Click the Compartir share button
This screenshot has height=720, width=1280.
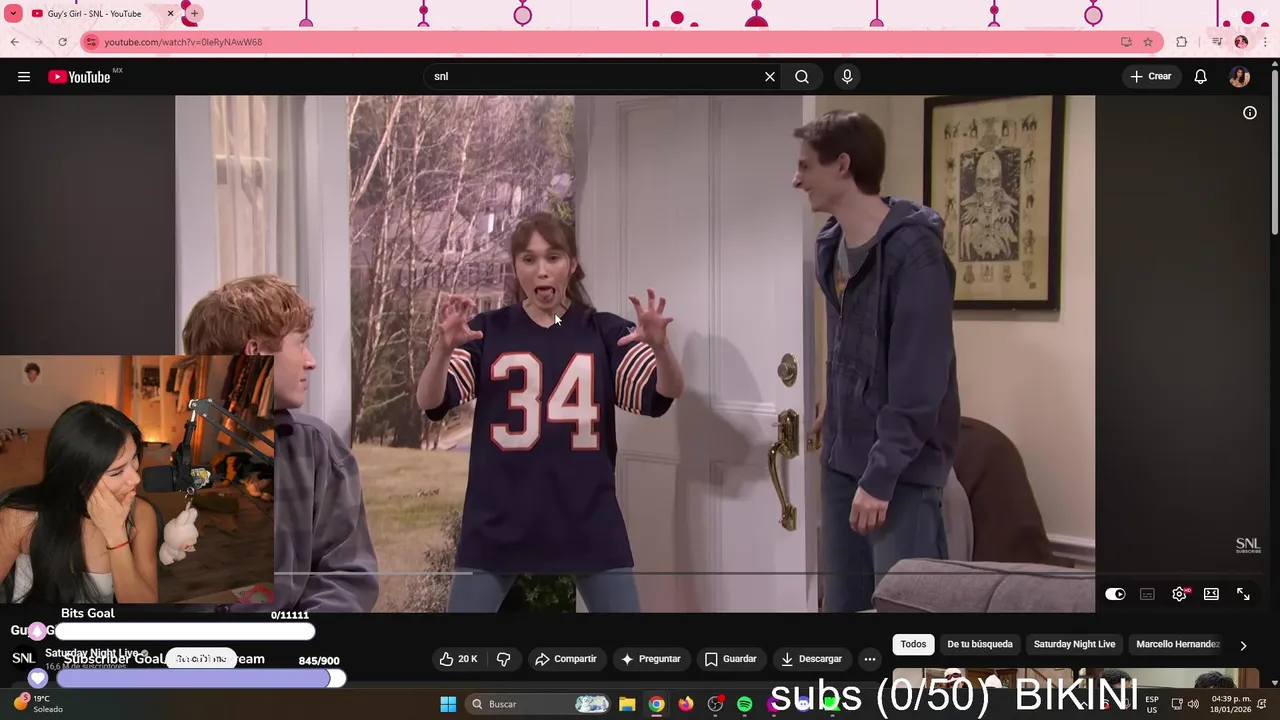(566, 659)
